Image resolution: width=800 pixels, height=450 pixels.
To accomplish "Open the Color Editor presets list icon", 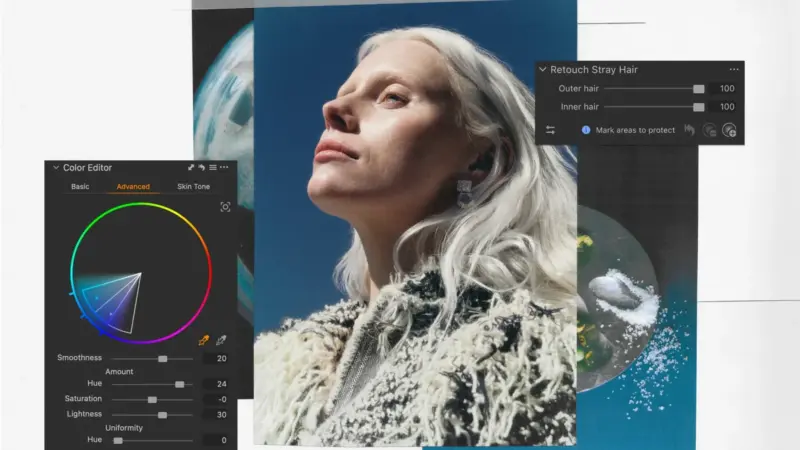I will 213,167.
